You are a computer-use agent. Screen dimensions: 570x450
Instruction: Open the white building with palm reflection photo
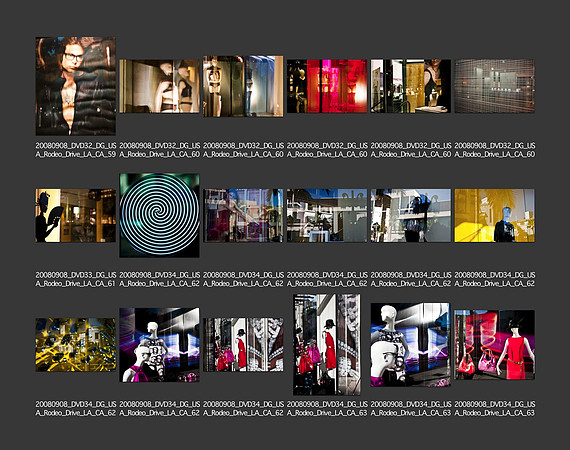pos(327,215)
